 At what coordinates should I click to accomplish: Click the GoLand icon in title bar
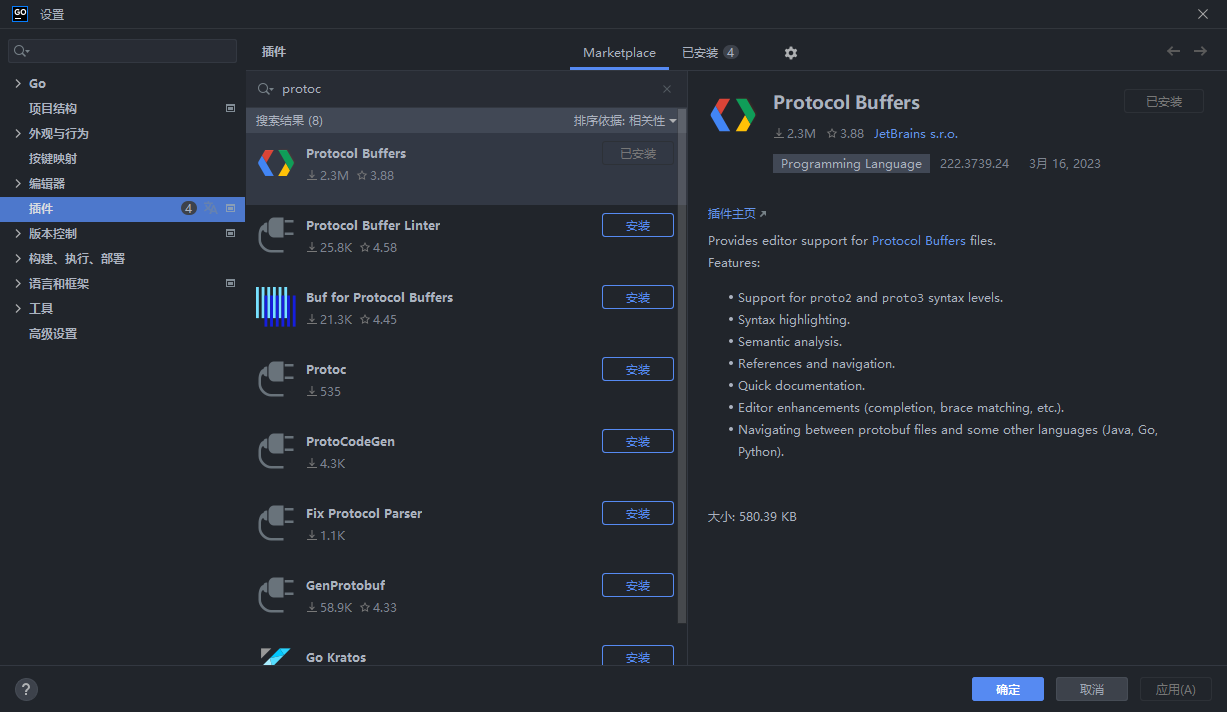click(x=20, y=14)
